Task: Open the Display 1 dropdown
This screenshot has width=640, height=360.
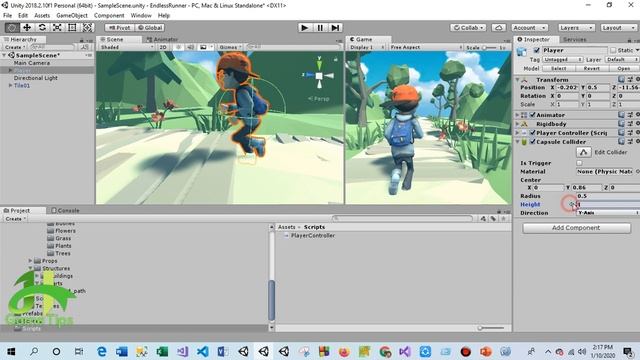Action: click(x=367, y=47)
